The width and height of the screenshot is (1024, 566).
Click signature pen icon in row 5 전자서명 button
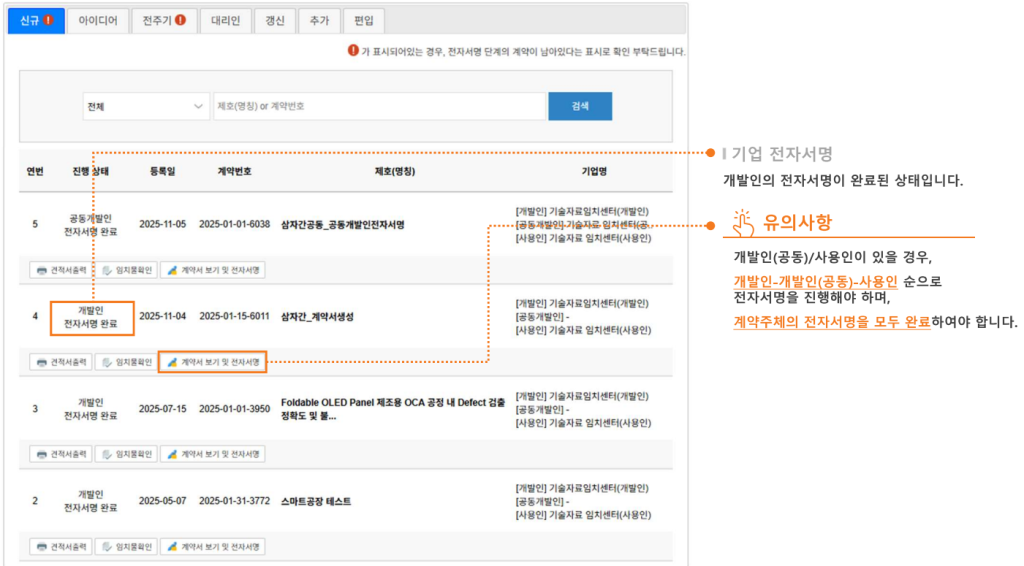[x=172, y=270]
